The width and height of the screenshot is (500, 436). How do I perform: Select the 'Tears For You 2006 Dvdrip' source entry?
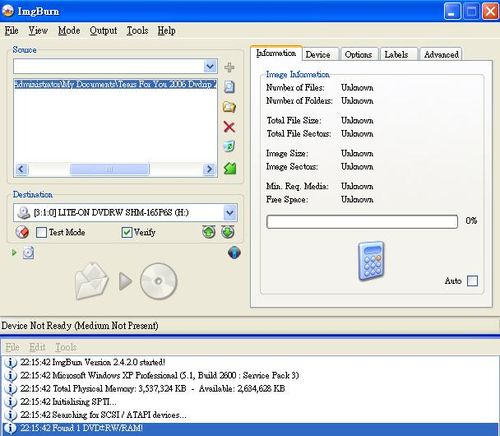(115, 84)
